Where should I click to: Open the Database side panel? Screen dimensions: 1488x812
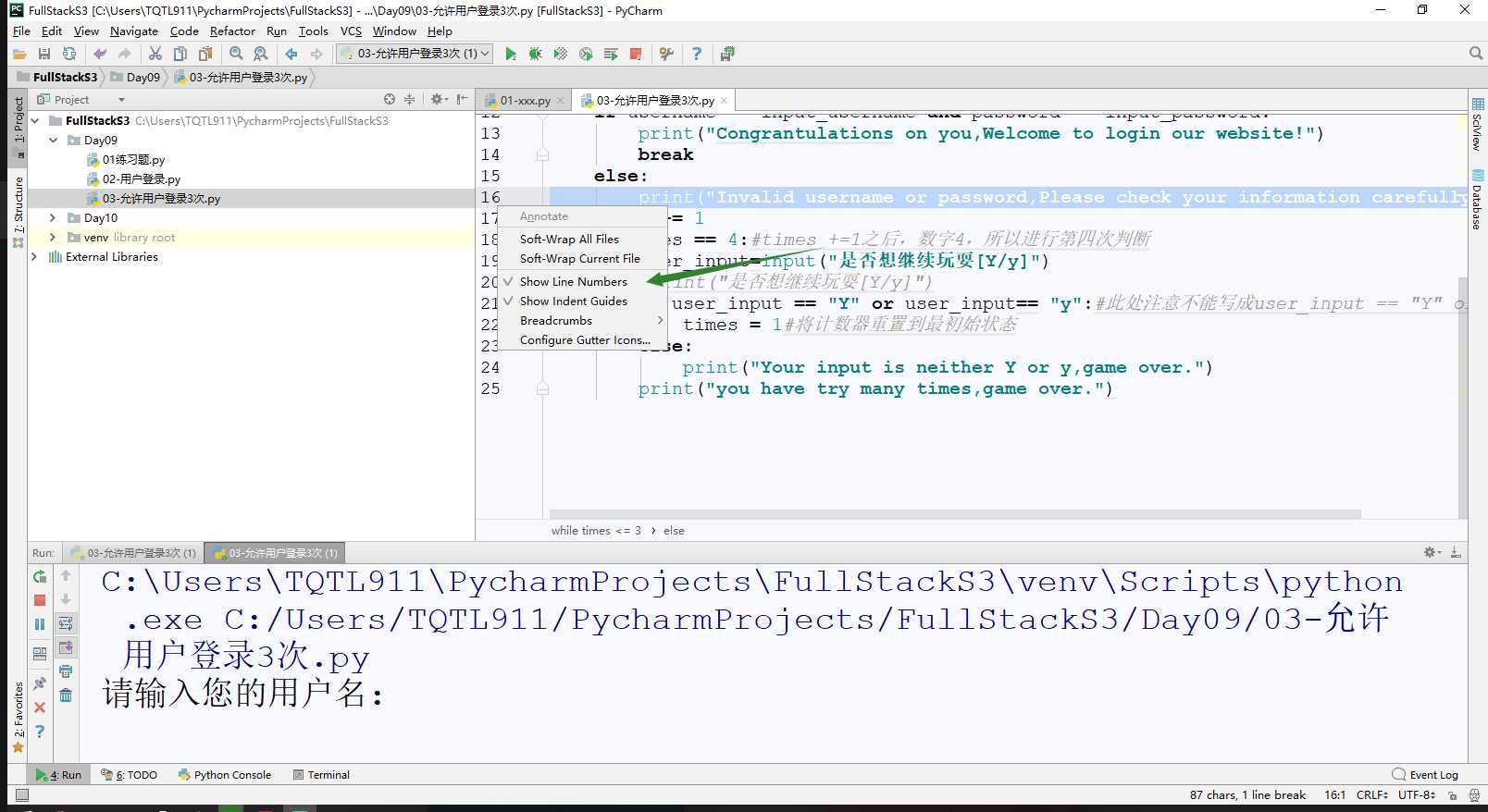click(1478, 200)
